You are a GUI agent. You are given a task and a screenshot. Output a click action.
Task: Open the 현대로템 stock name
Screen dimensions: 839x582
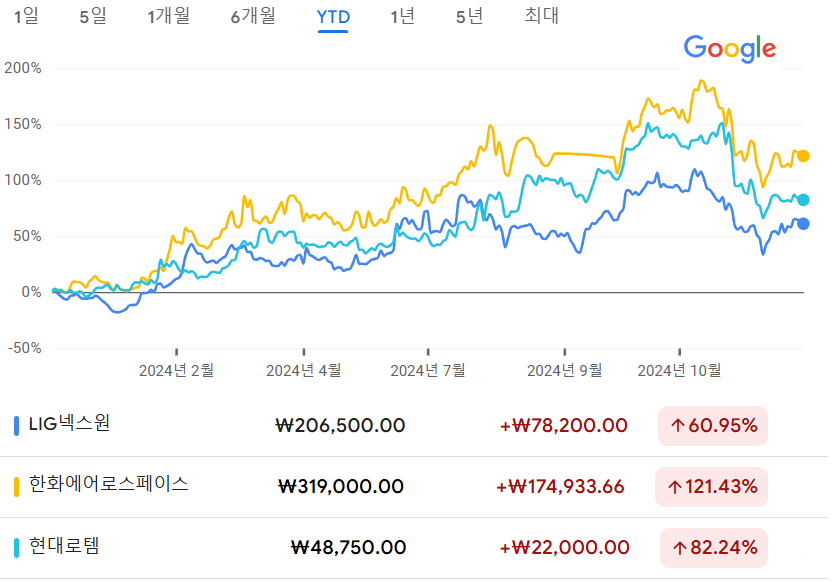64,546
